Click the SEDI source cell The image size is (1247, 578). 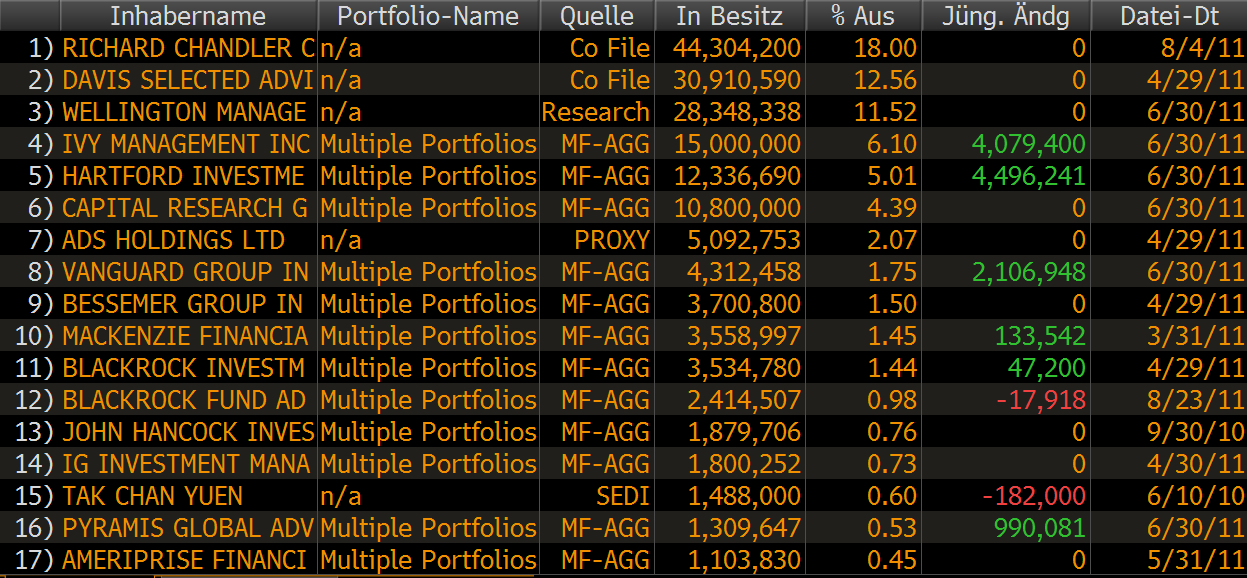623,496
